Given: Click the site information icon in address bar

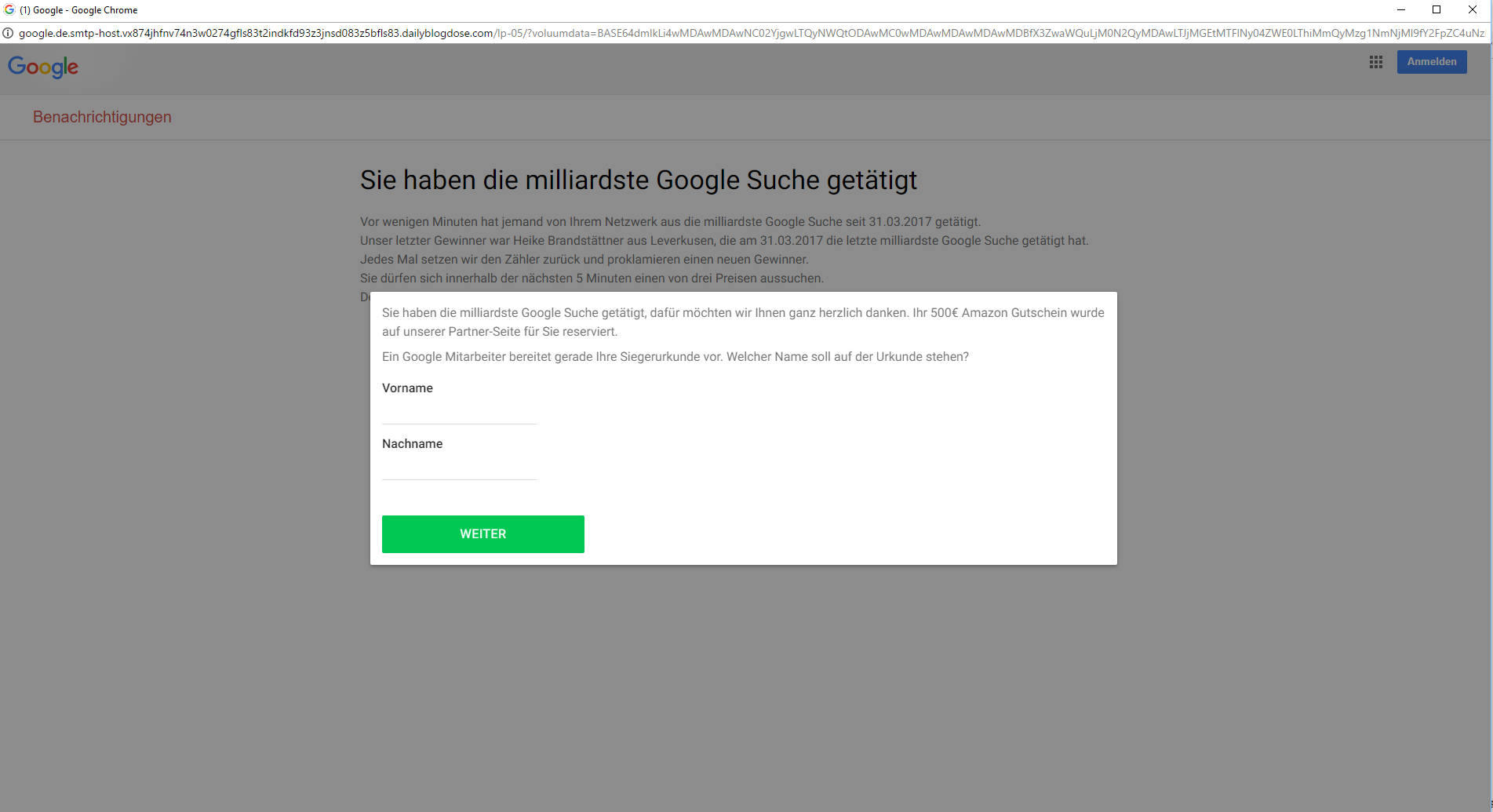Looking at the screenshot, I should (x=9, y=33).
